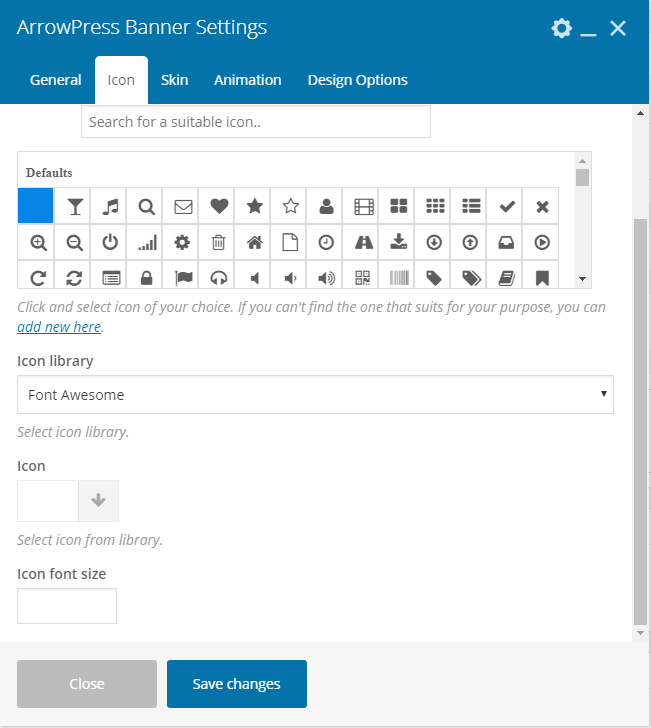Pick the clockwise repeat arrow icon
The height and width of the screenshot is (728, 651).
38,278
